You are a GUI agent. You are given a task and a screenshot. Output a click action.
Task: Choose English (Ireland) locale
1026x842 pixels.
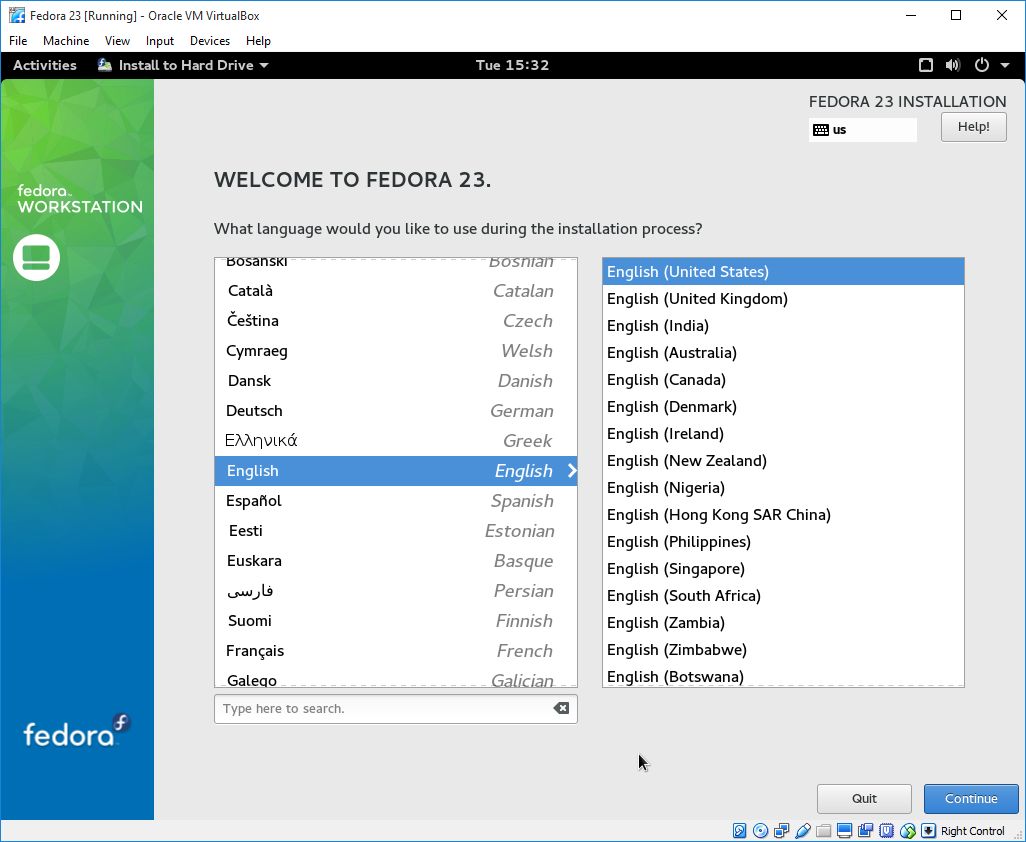(783, 434)
